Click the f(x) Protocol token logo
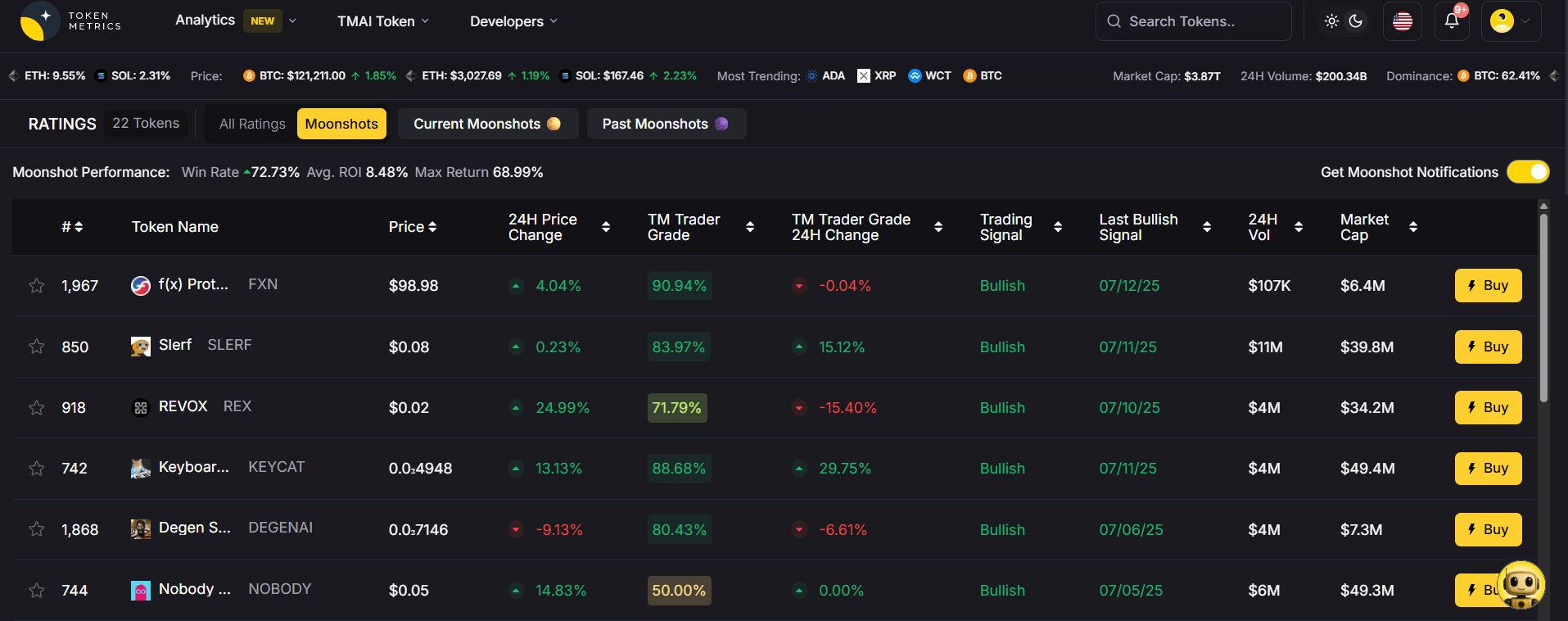The image size is (1568, 621). [141, 285]
